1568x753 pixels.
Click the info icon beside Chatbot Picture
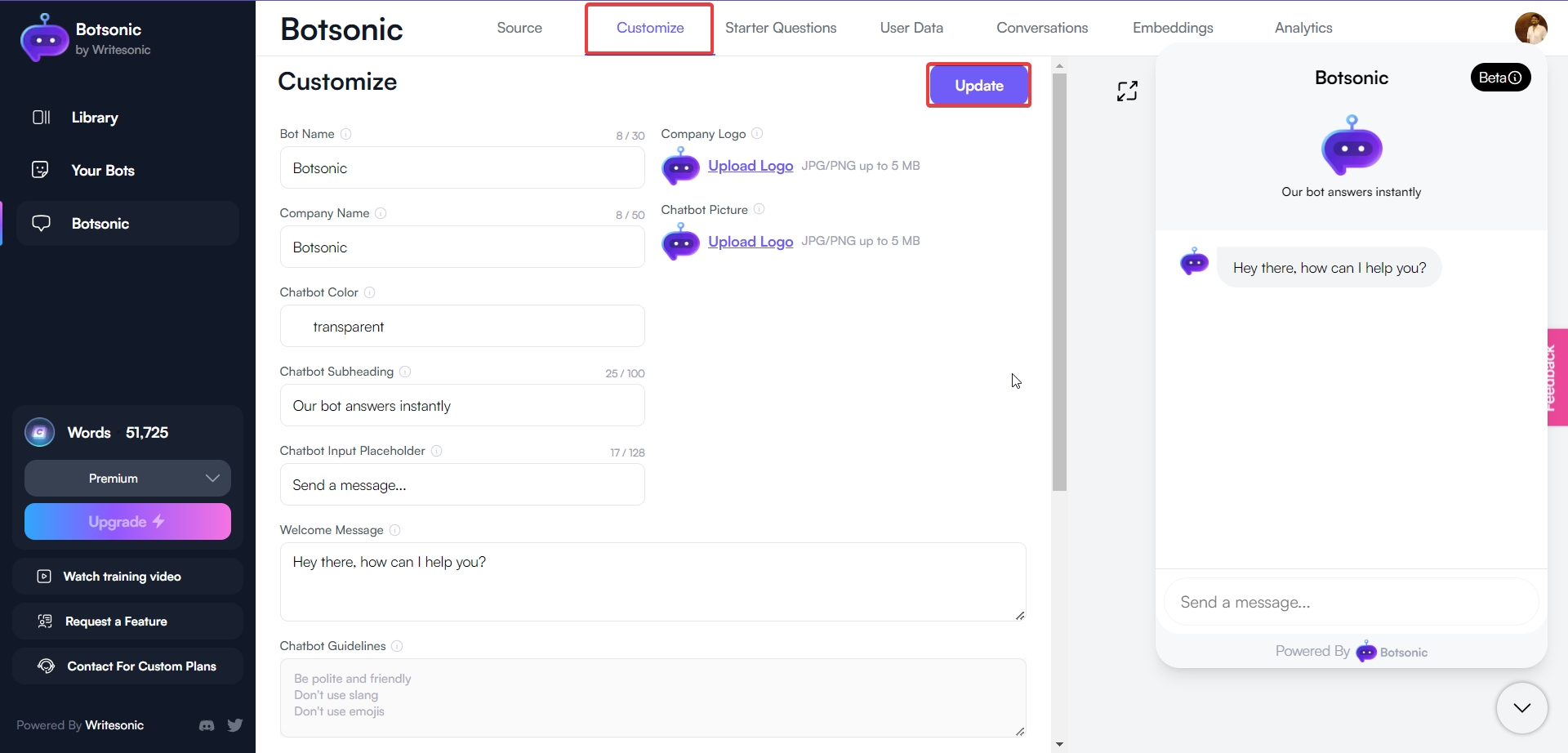(759, 209)
